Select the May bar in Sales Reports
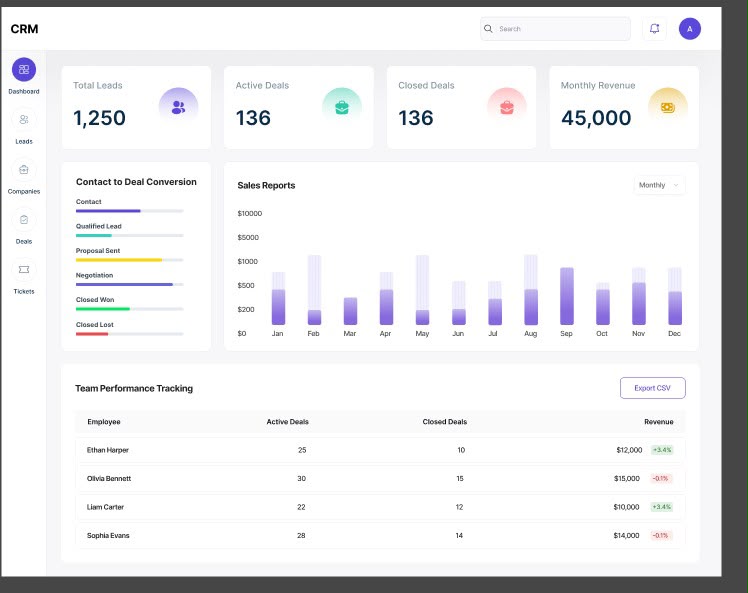 [x=423, y=290]
